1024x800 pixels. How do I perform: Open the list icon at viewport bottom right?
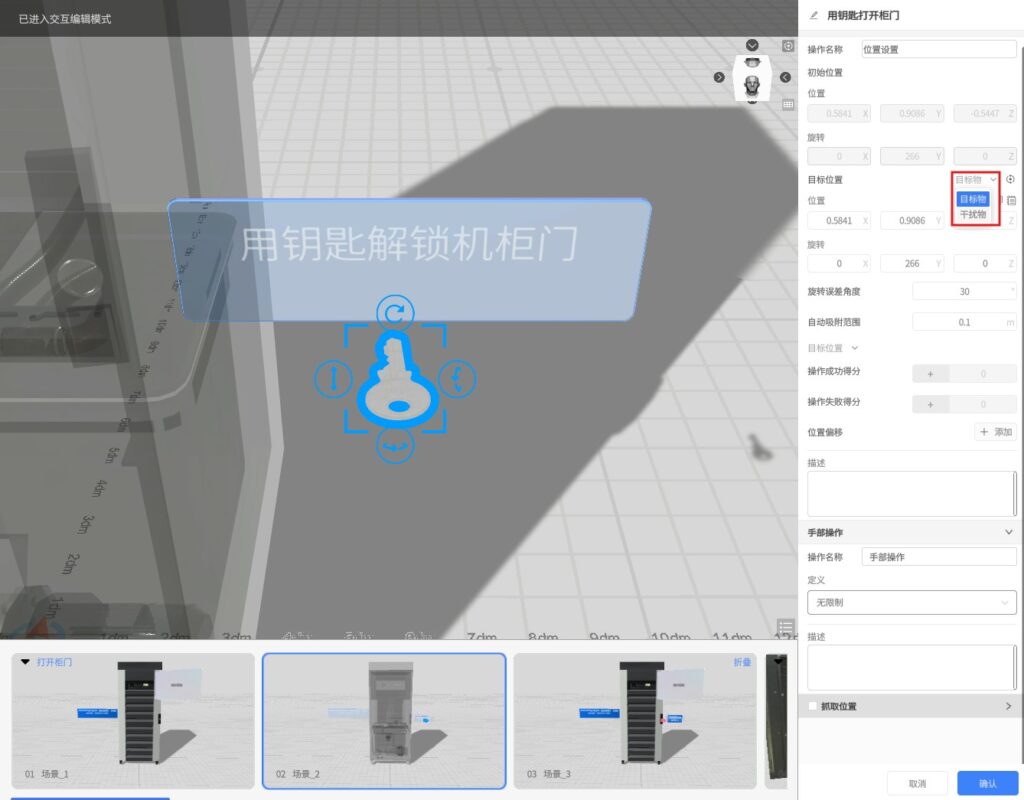pos(785,627)
